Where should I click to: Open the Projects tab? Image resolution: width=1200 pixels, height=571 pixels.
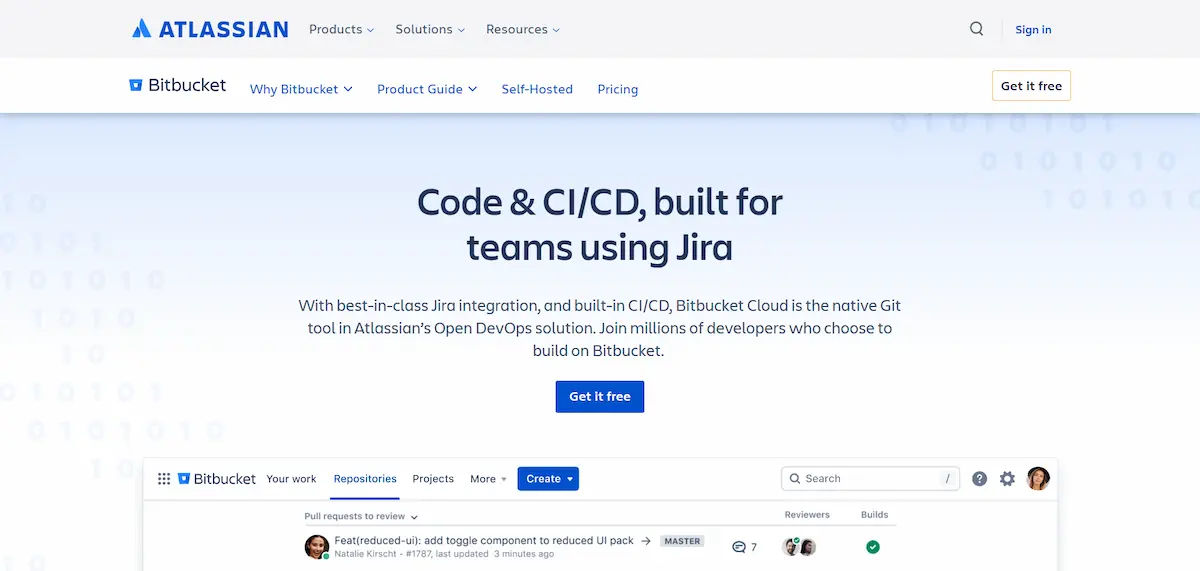pos(433,479)
